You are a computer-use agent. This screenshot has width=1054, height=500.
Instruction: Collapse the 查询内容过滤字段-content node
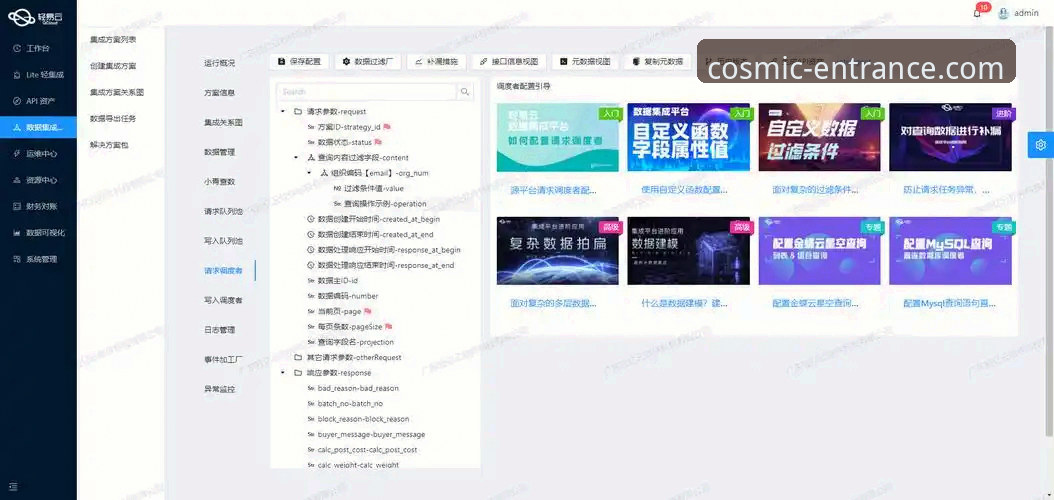[x=296, y=157]
